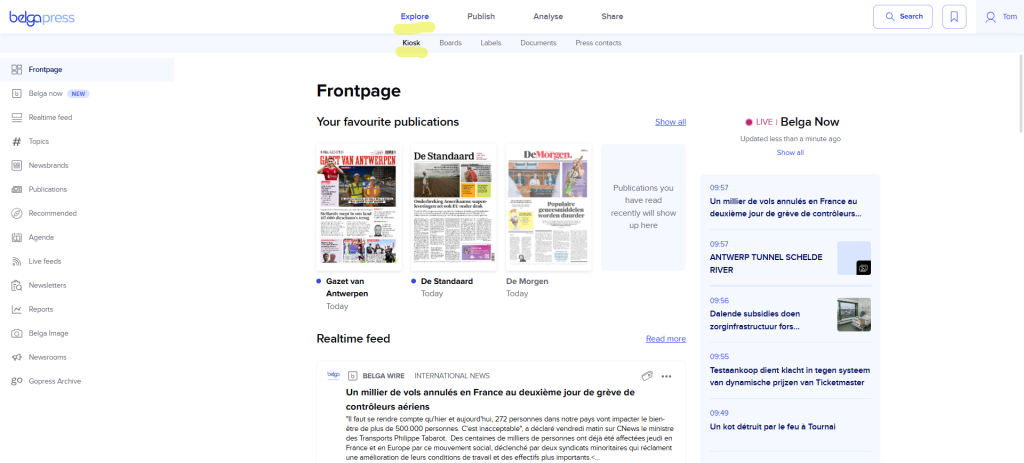This screenshot has width=1024, height=463.
Task: Switch to the Publish tab
Action: click(x=481, y=16)
